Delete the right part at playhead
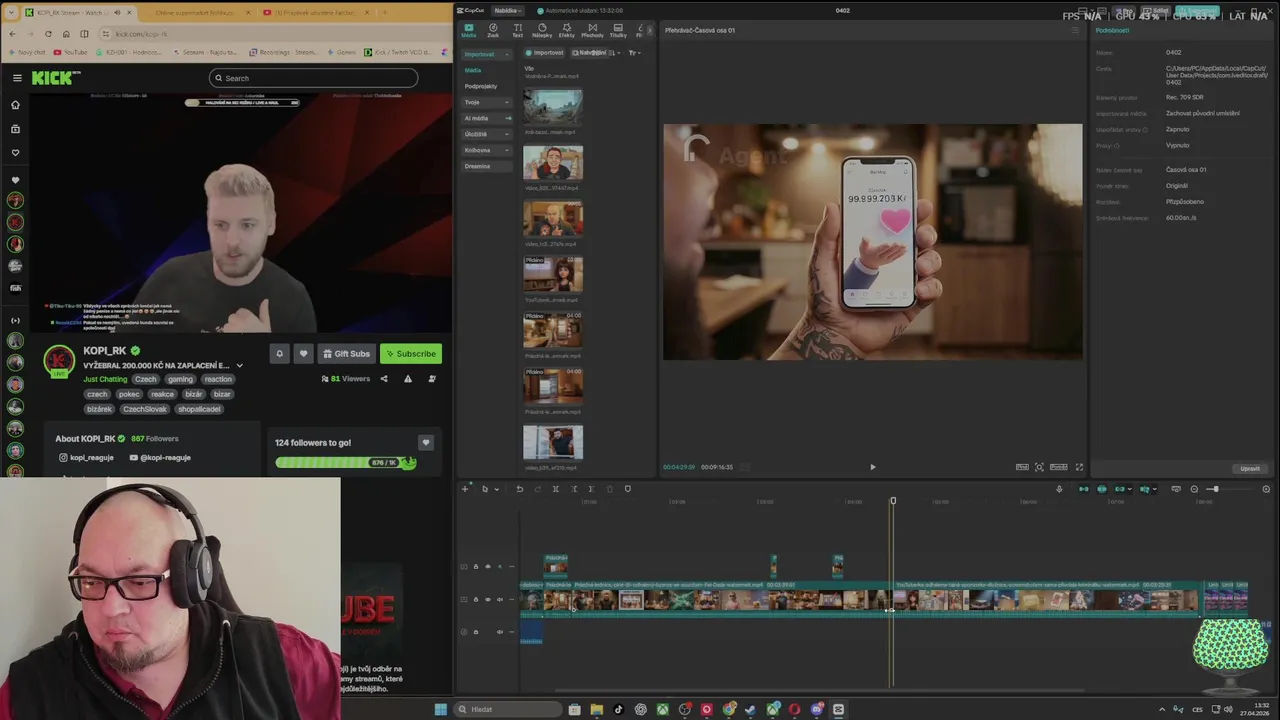 point(591,489)
